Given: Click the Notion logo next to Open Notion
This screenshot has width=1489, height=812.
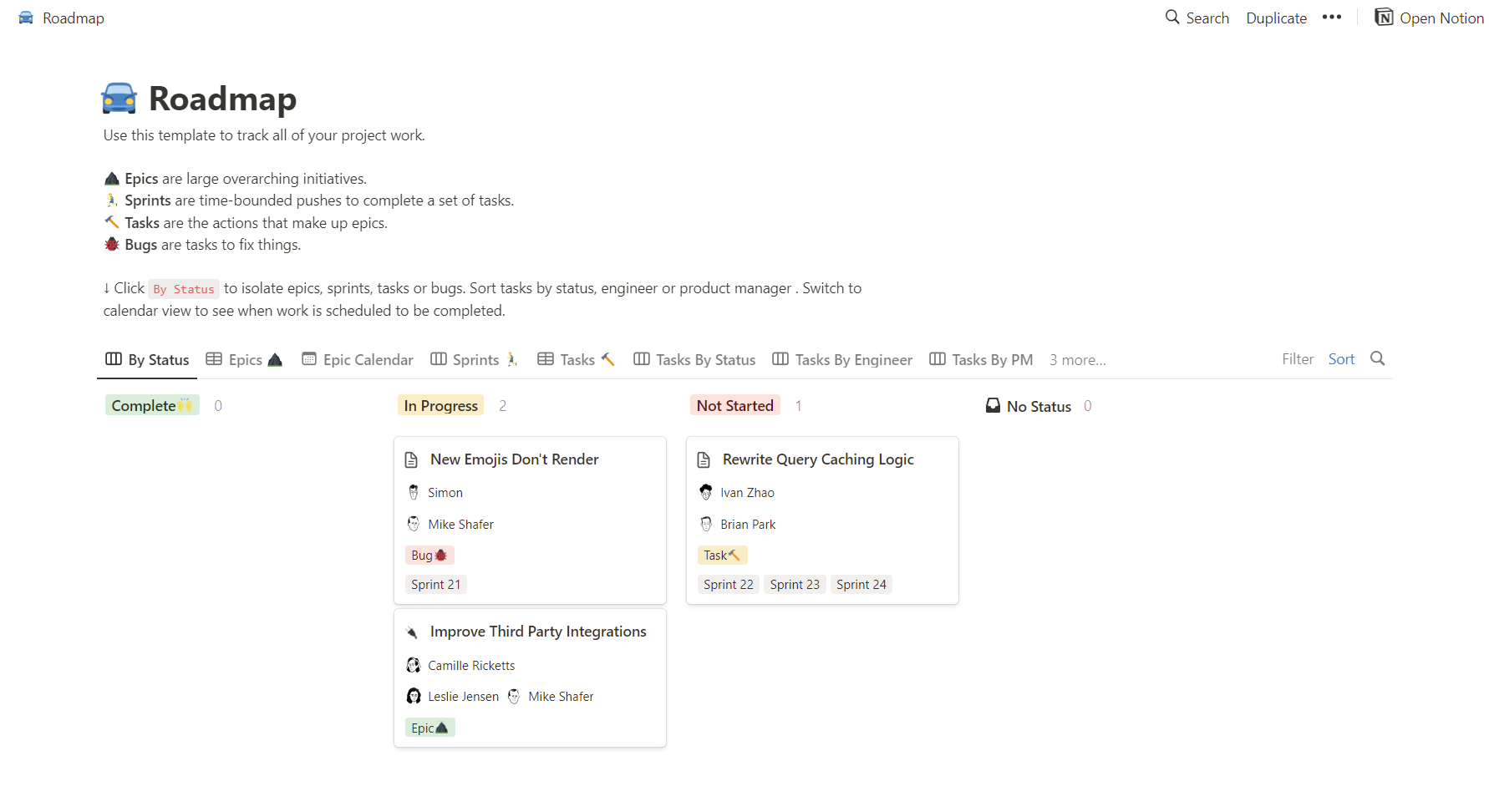Looking at the screenshot, I should [1384, 17].
